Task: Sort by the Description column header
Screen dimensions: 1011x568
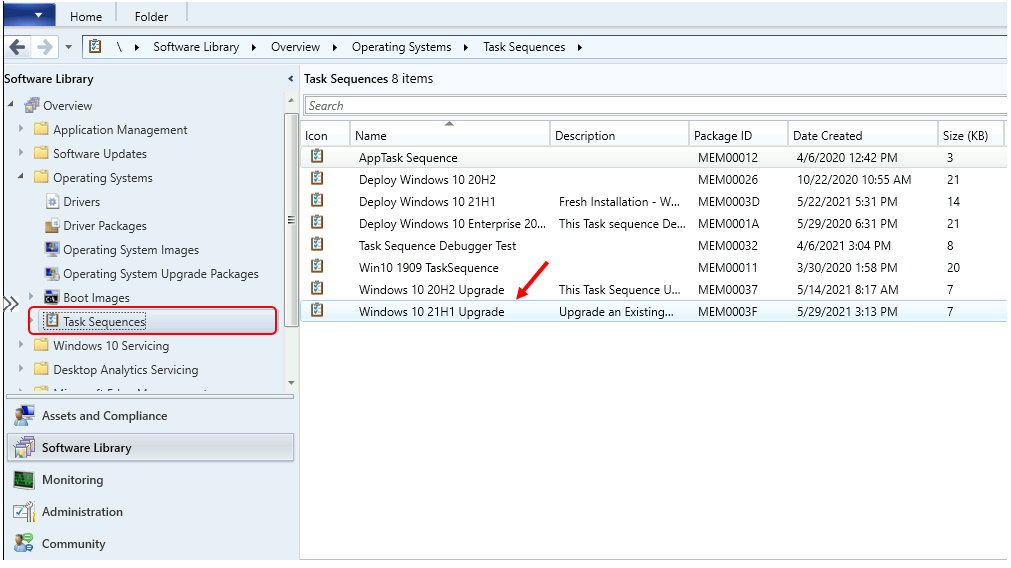Action: click(x=620, y=135)
